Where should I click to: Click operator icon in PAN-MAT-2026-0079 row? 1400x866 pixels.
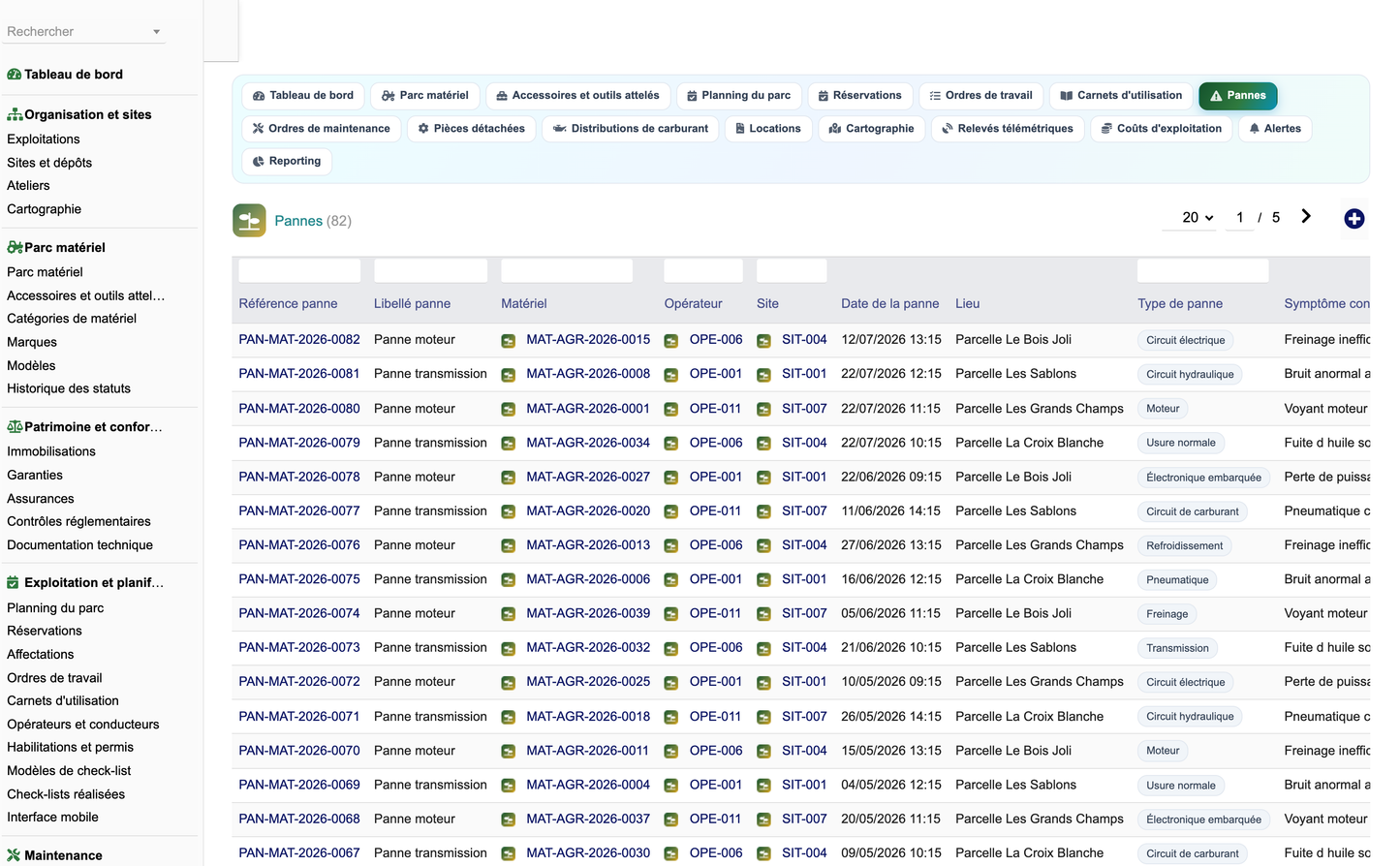(670, 444)
